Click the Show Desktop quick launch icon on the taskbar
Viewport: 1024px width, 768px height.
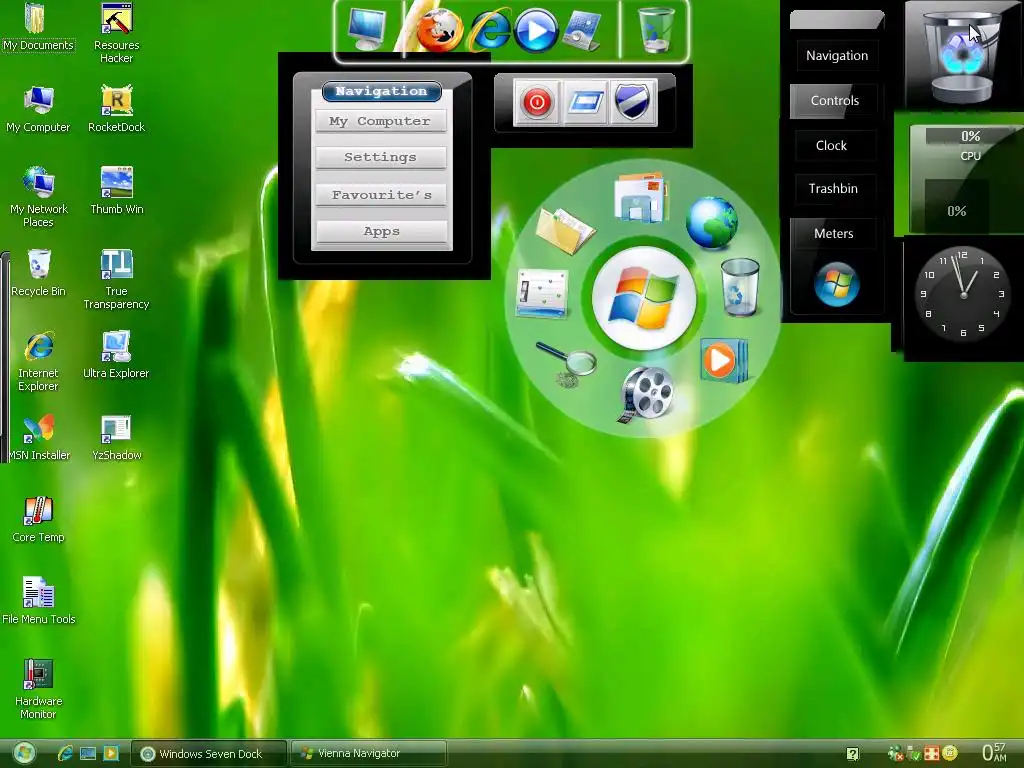point(88,754)
